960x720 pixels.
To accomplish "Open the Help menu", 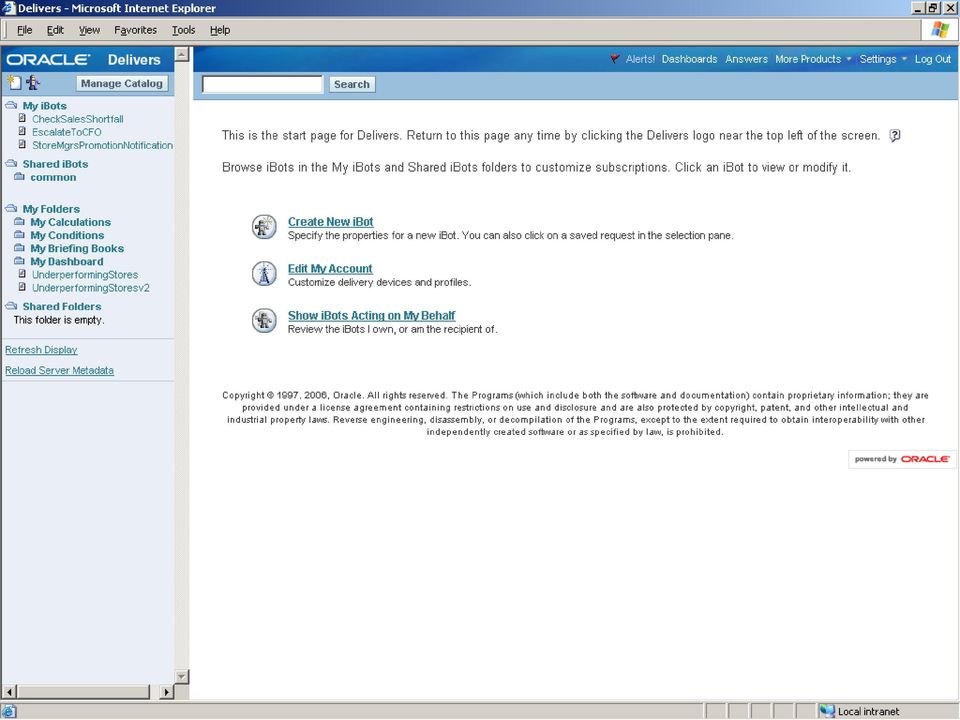I will click(220, 30).
